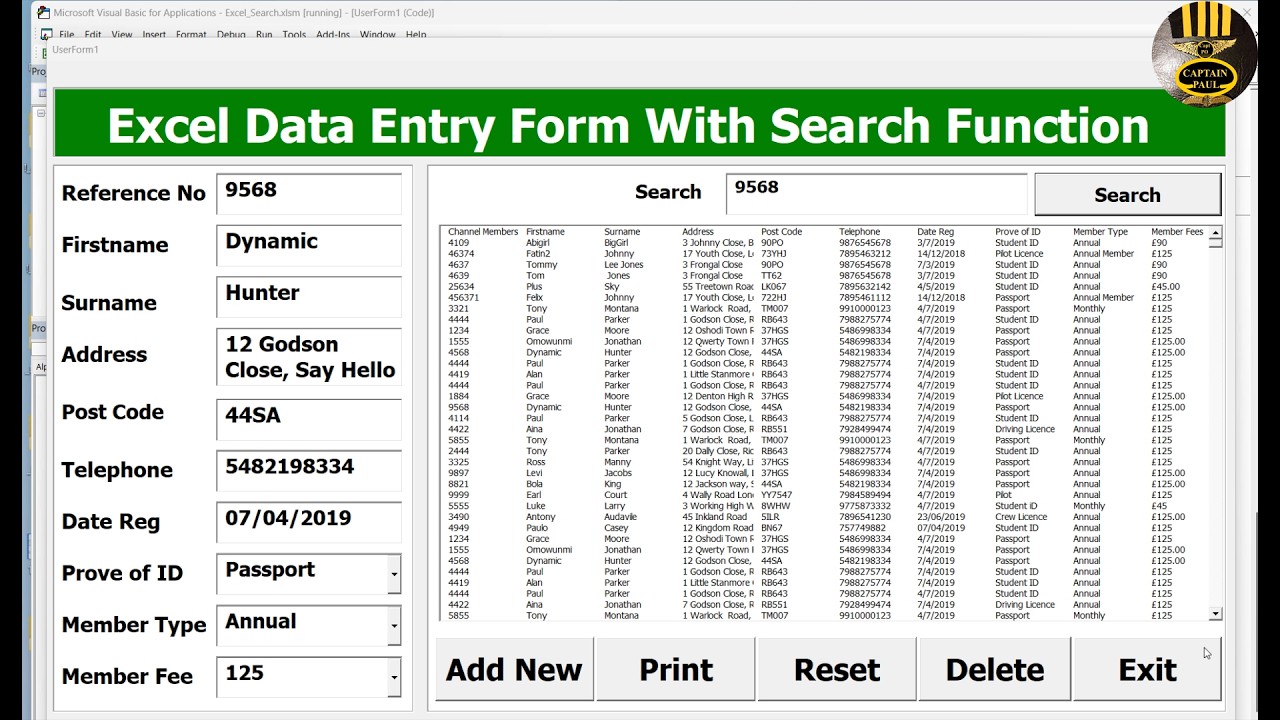Click the Member Fees column header
The width and height of the screenshot is (1280, 720).
[1177, 232]
